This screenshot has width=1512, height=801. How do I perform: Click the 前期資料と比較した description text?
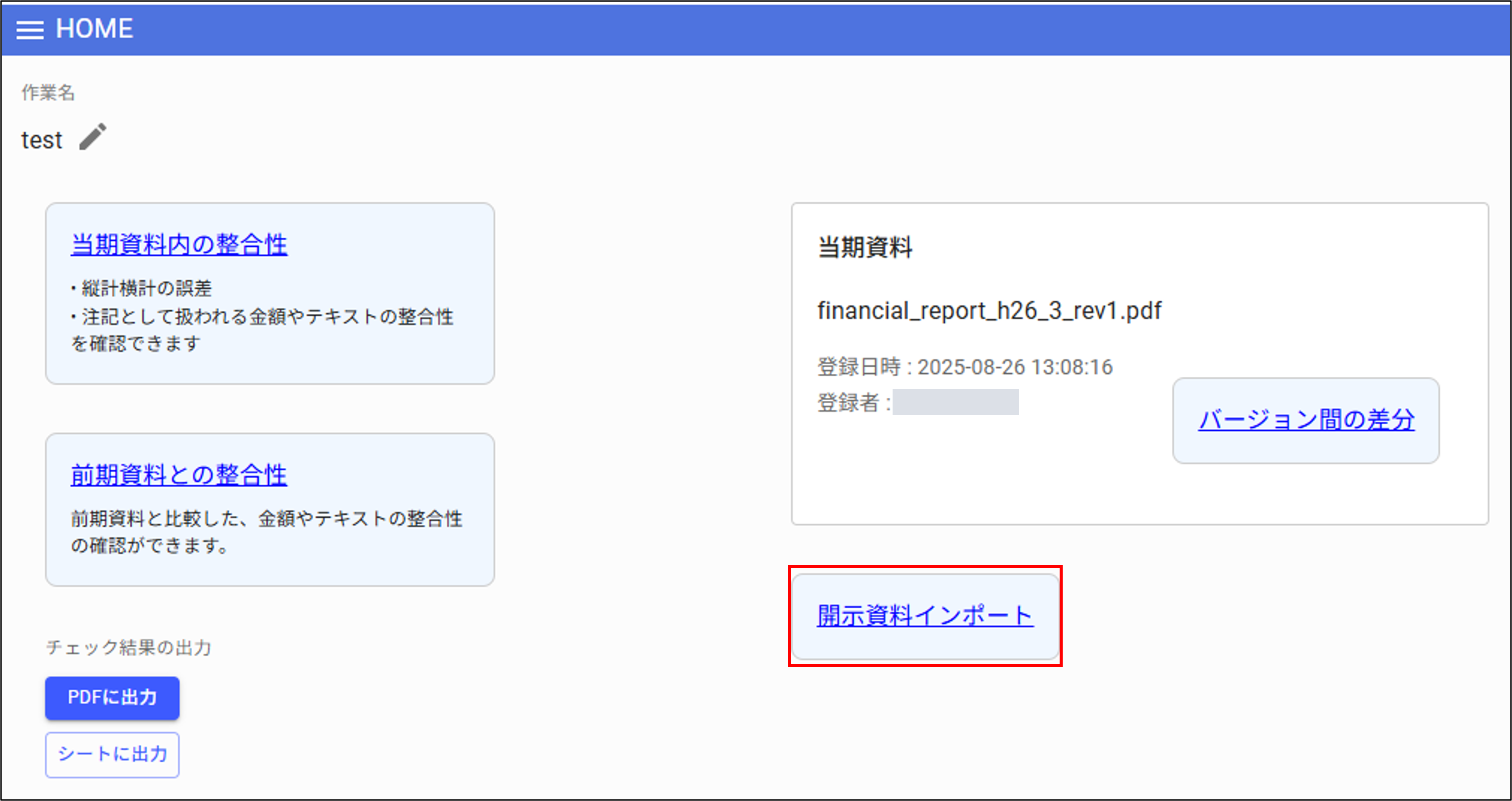pos(267,519)
